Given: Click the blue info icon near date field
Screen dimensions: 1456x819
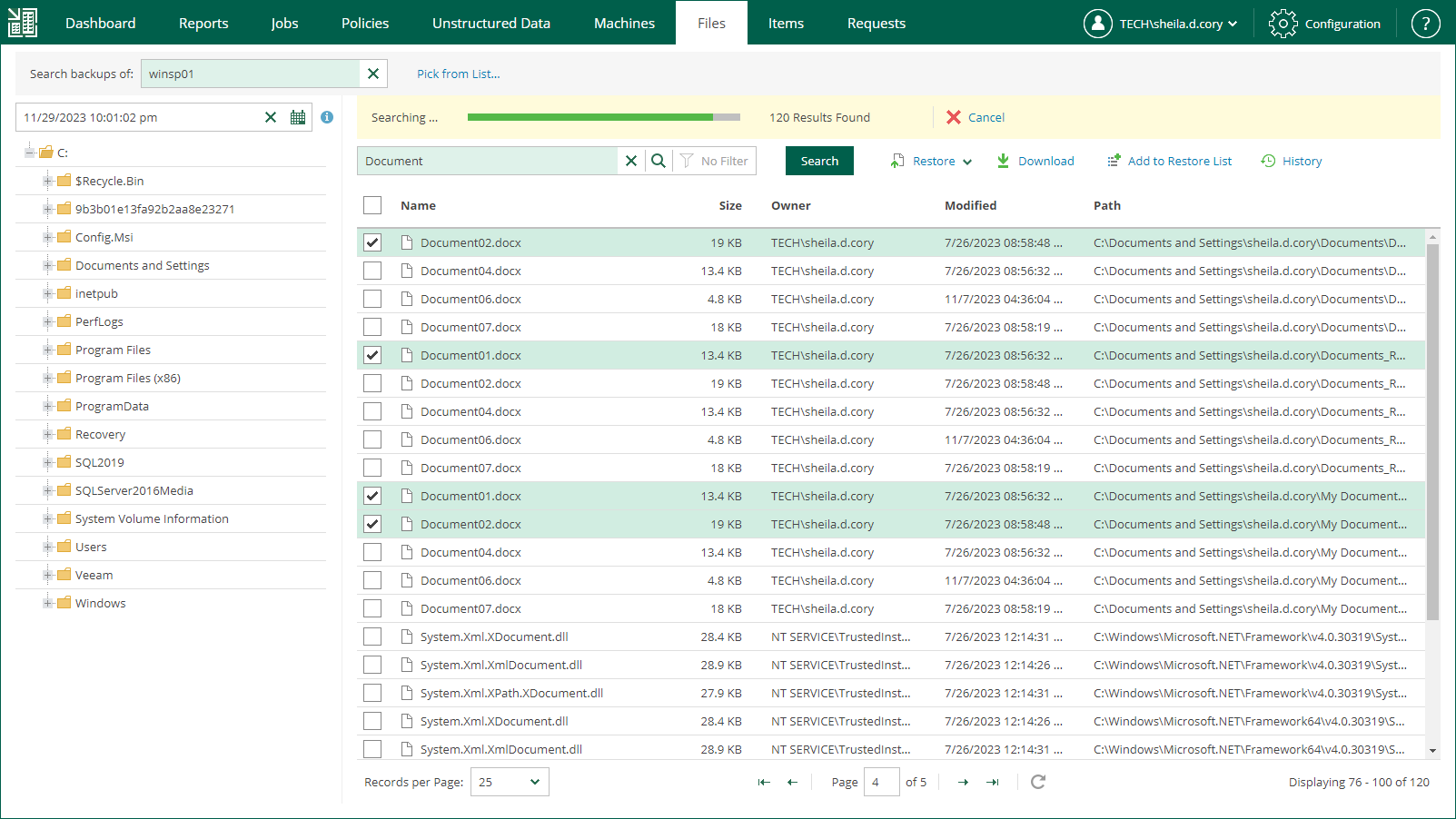Looking at the screenshot, I should 327,117.
